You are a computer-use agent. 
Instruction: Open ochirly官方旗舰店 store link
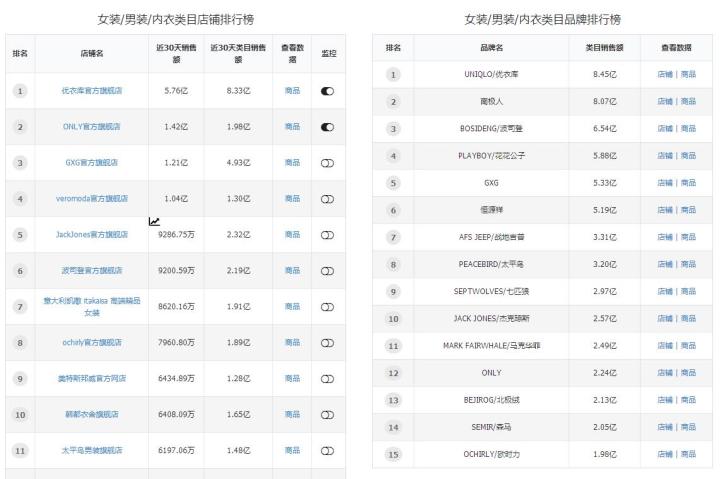[92, 342]
